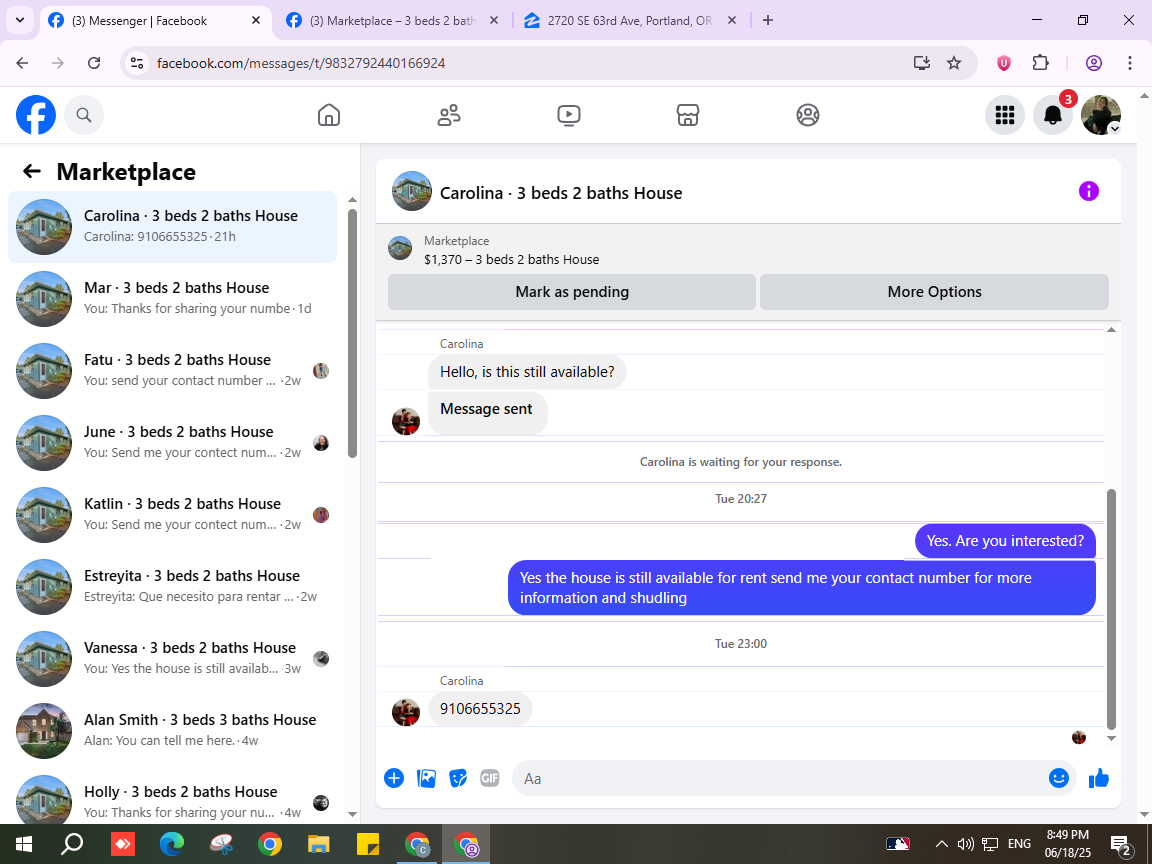
Task: Open the Video (Watch) icon
Action: click(569, 115)
